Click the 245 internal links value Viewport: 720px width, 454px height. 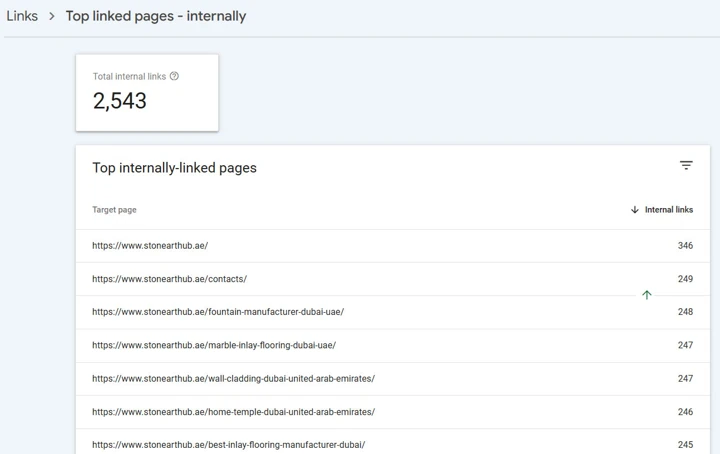[685, 444]
